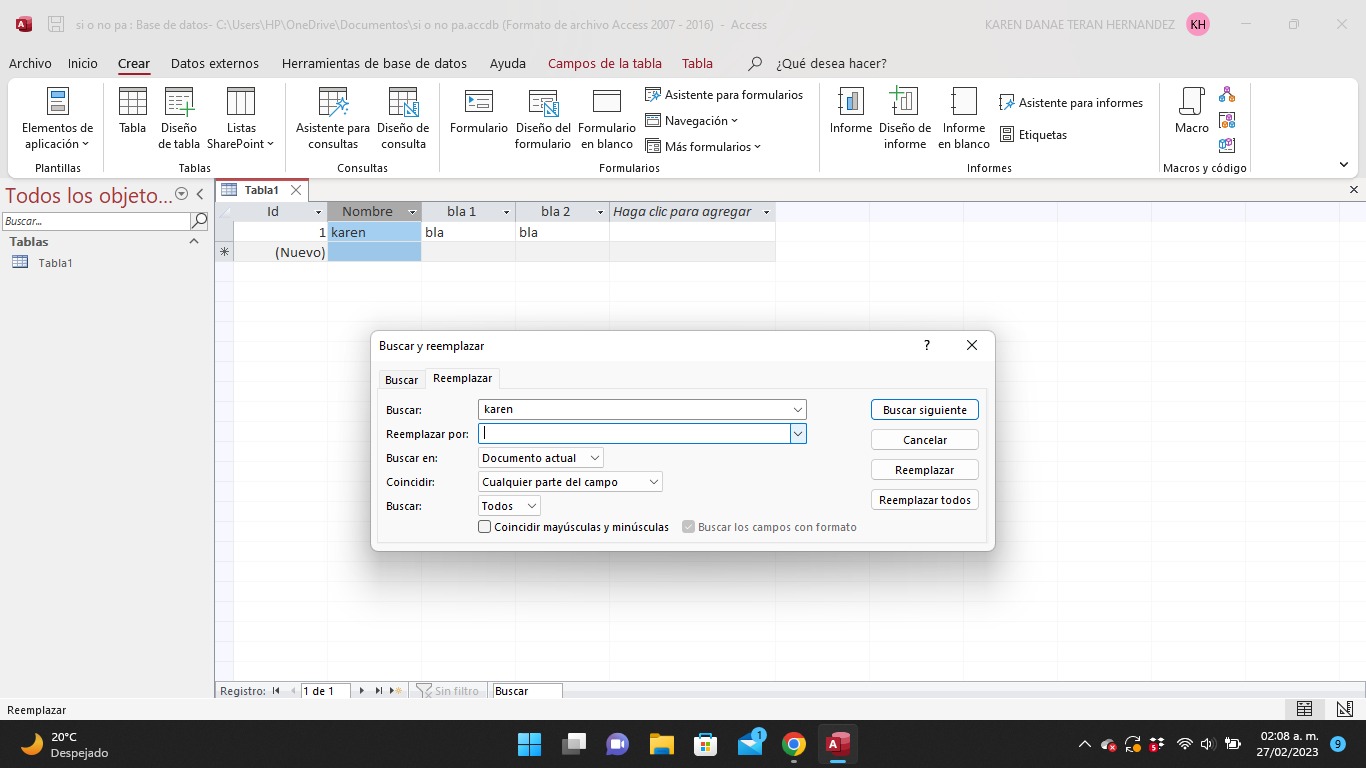The width and height of the screenshot is (1366, 768).
Task: Open Etiquetas label wizard
Action: coord(1033,135)
